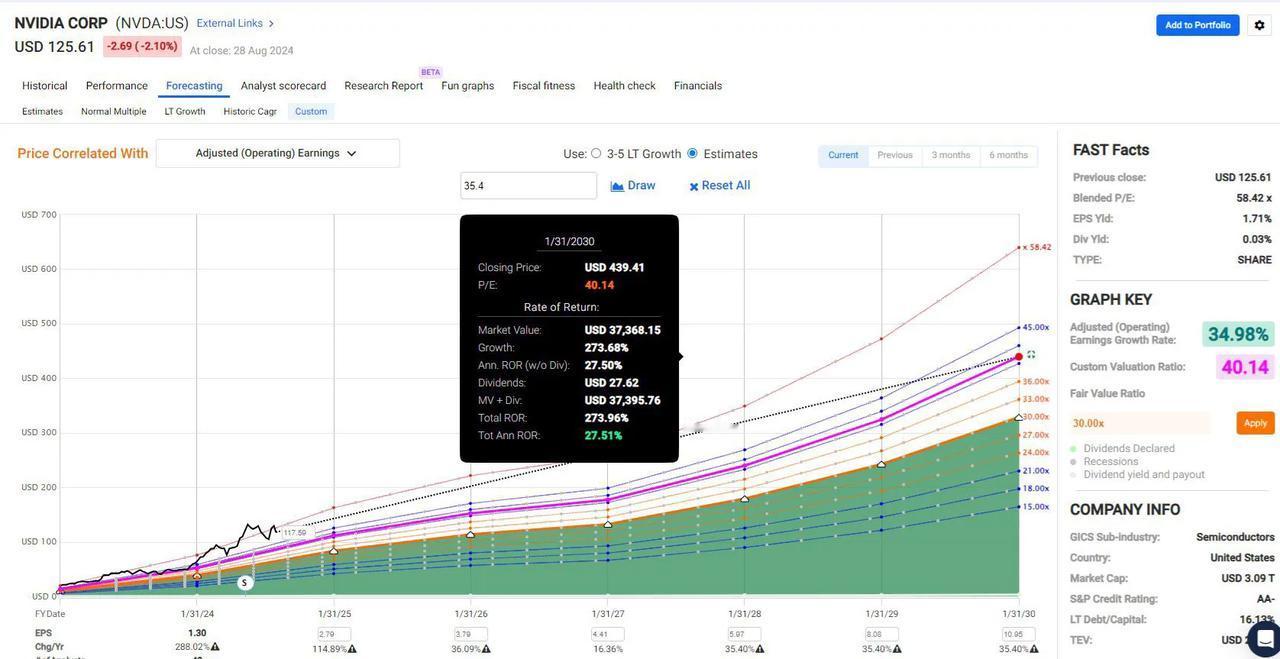Click the NVIDIA CORP title
The width and height of the screenshot is (1280, 659).
(x=61, y=23)
